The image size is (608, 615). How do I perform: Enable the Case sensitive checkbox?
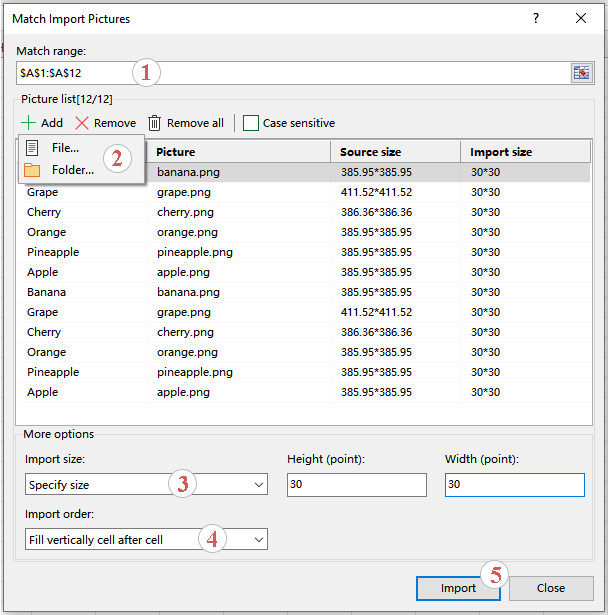point(251,123)
